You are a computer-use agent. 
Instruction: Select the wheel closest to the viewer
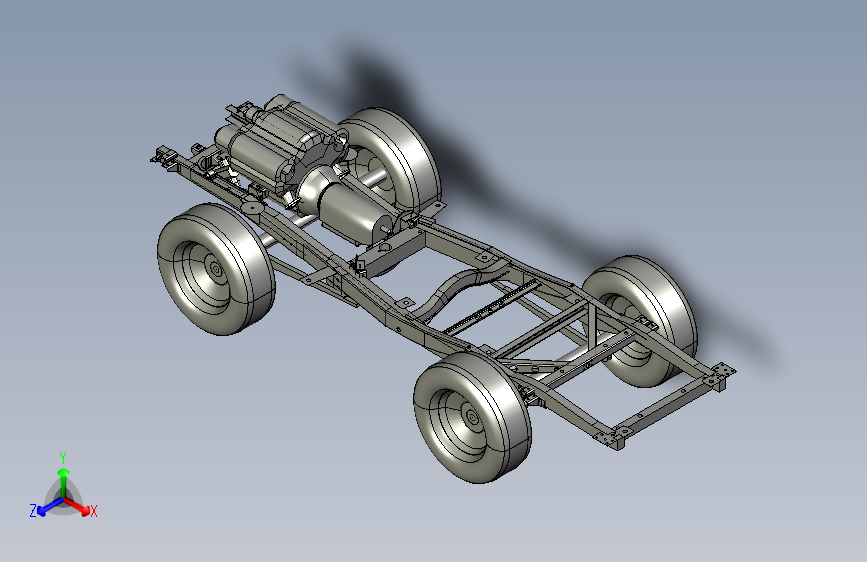tap(473, 417)
